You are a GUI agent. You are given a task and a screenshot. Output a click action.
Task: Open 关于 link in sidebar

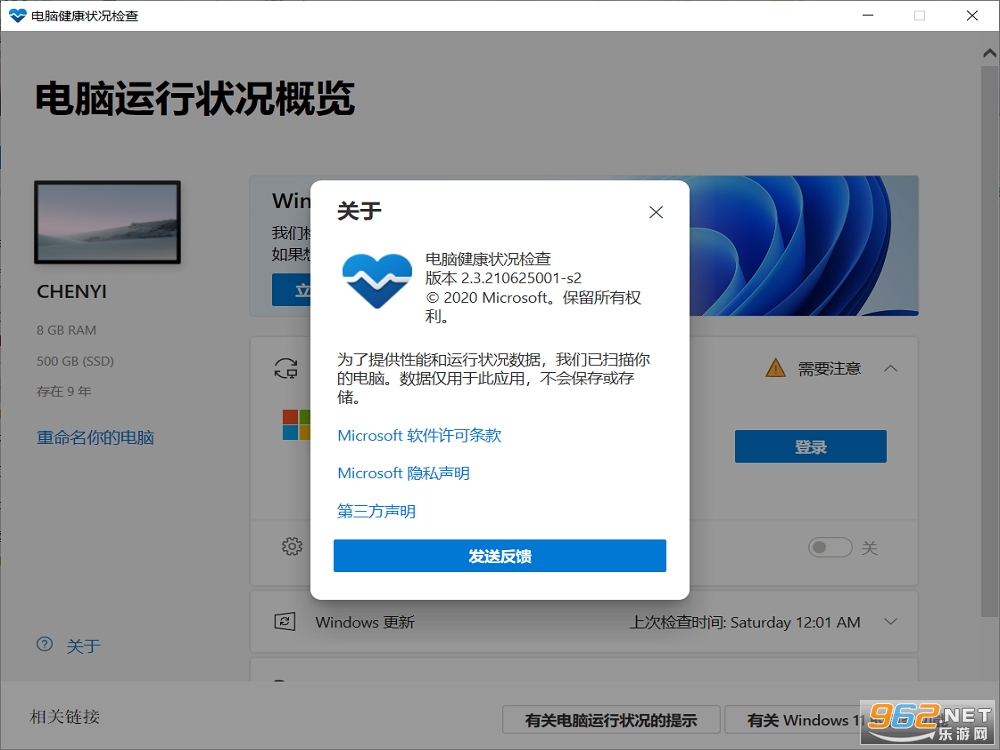click(84, 646)
